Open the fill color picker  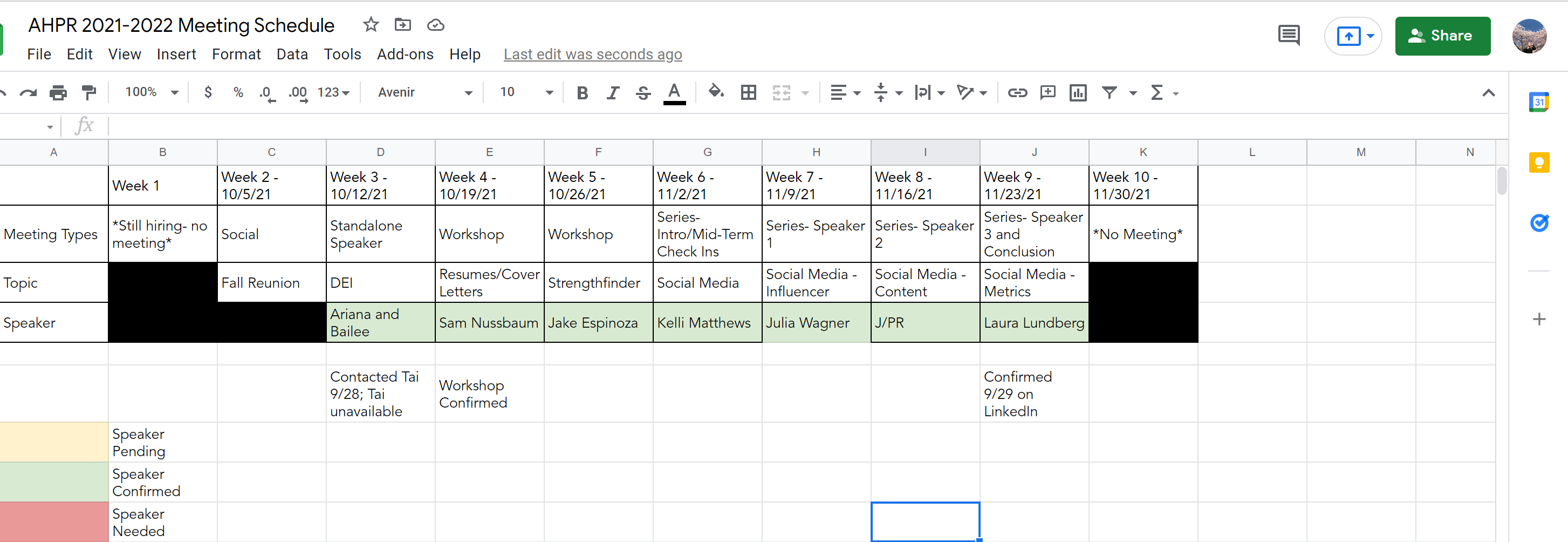[716, 92]
